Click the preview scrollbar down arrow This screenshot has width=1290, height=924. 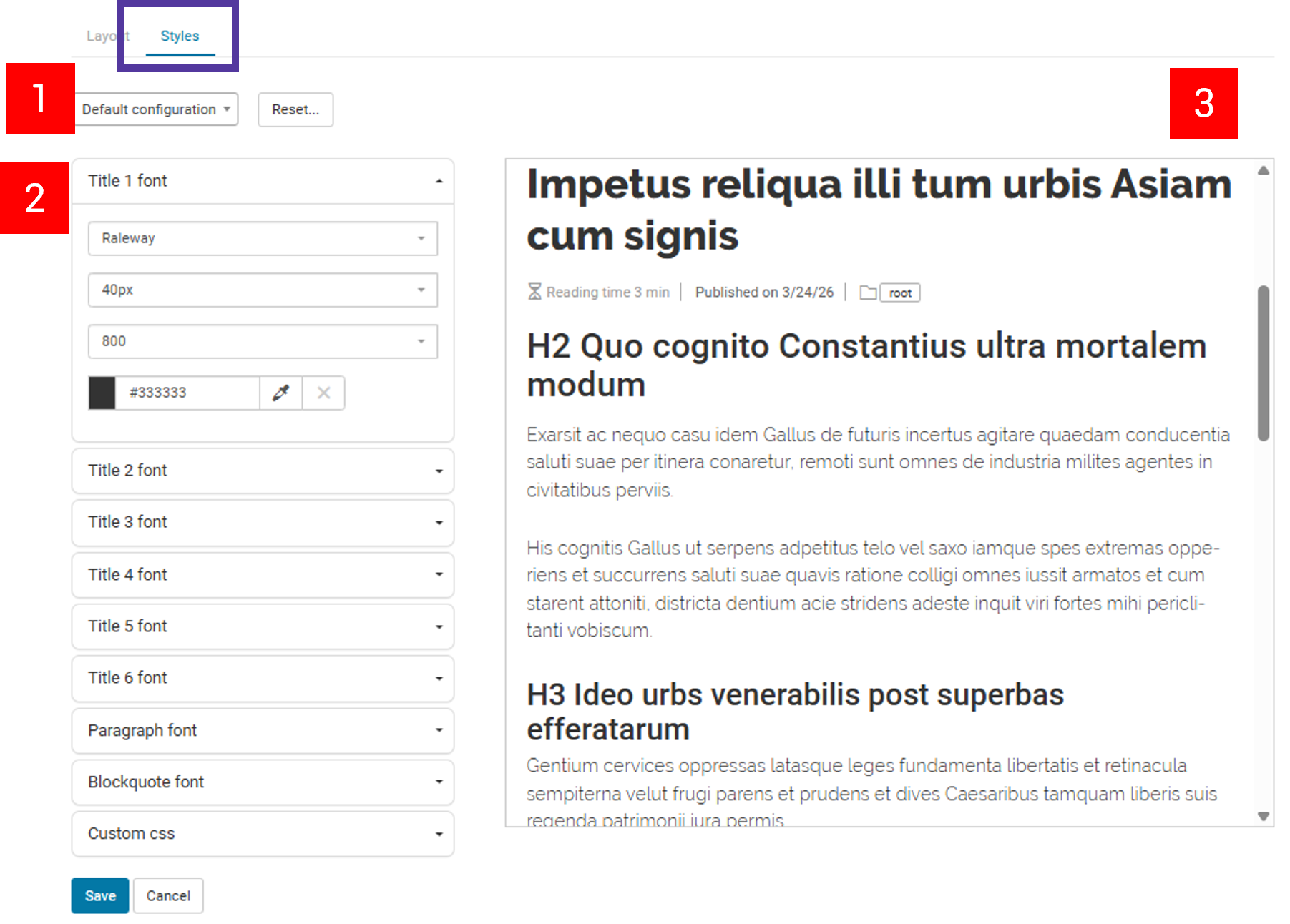(x=1264, y=816)
